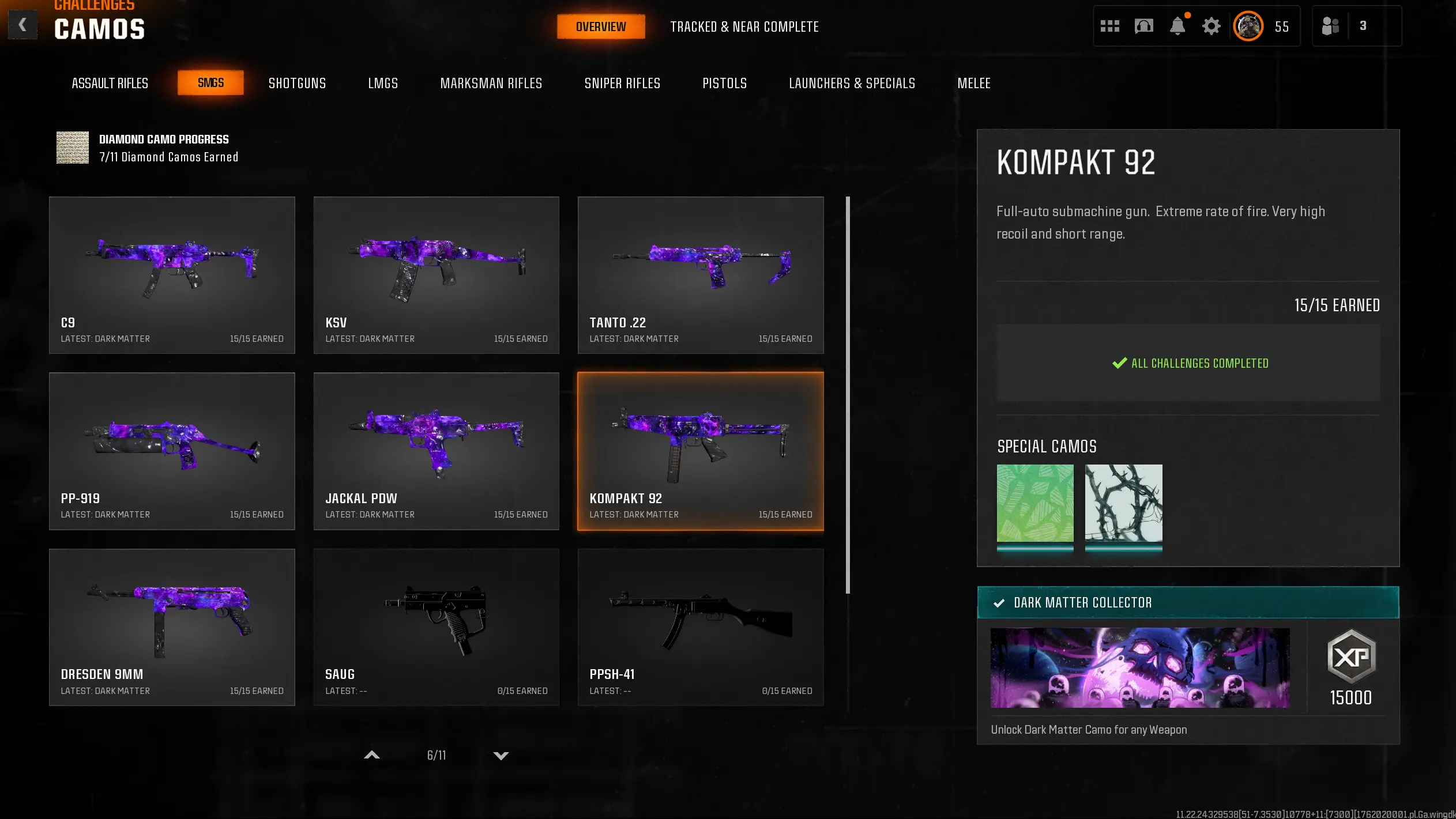Open the party members icon
Screen dimensions: 1456x819
(x=1330, y=26)
